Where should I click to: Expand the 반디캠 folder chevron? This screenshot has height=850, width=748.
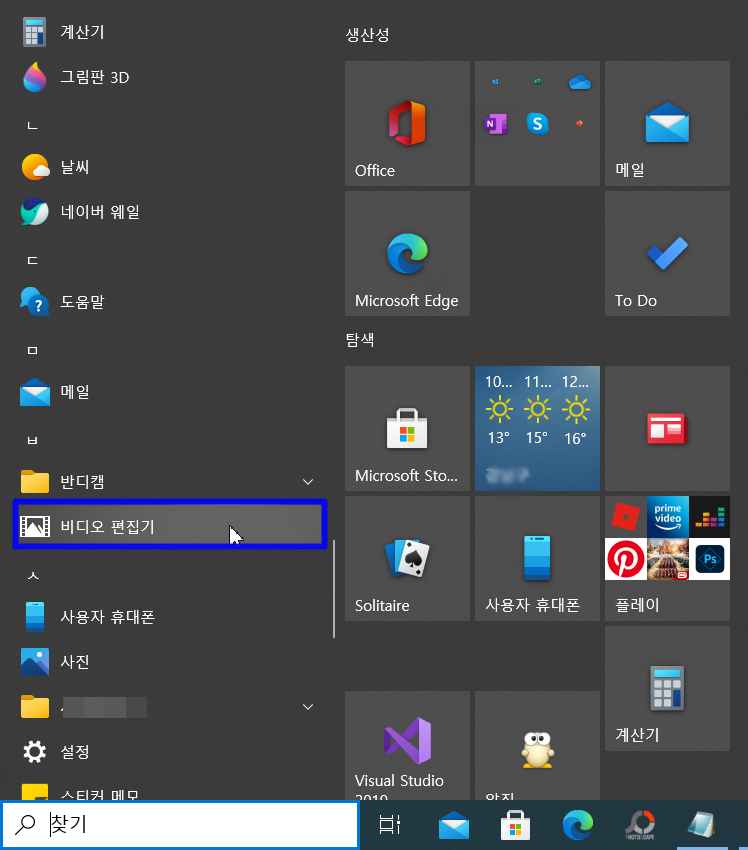(x=308, y=482)
